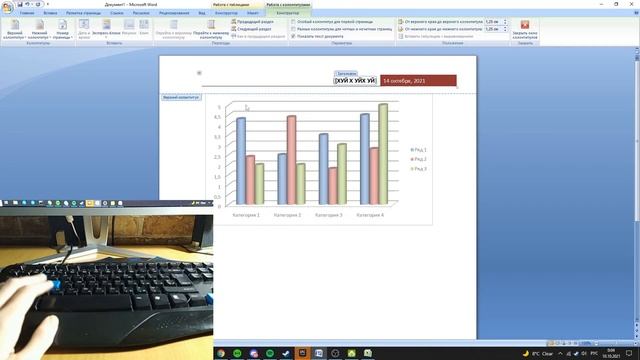Click the red date field in header
This screenshot has width=640, height=360.
418,81
